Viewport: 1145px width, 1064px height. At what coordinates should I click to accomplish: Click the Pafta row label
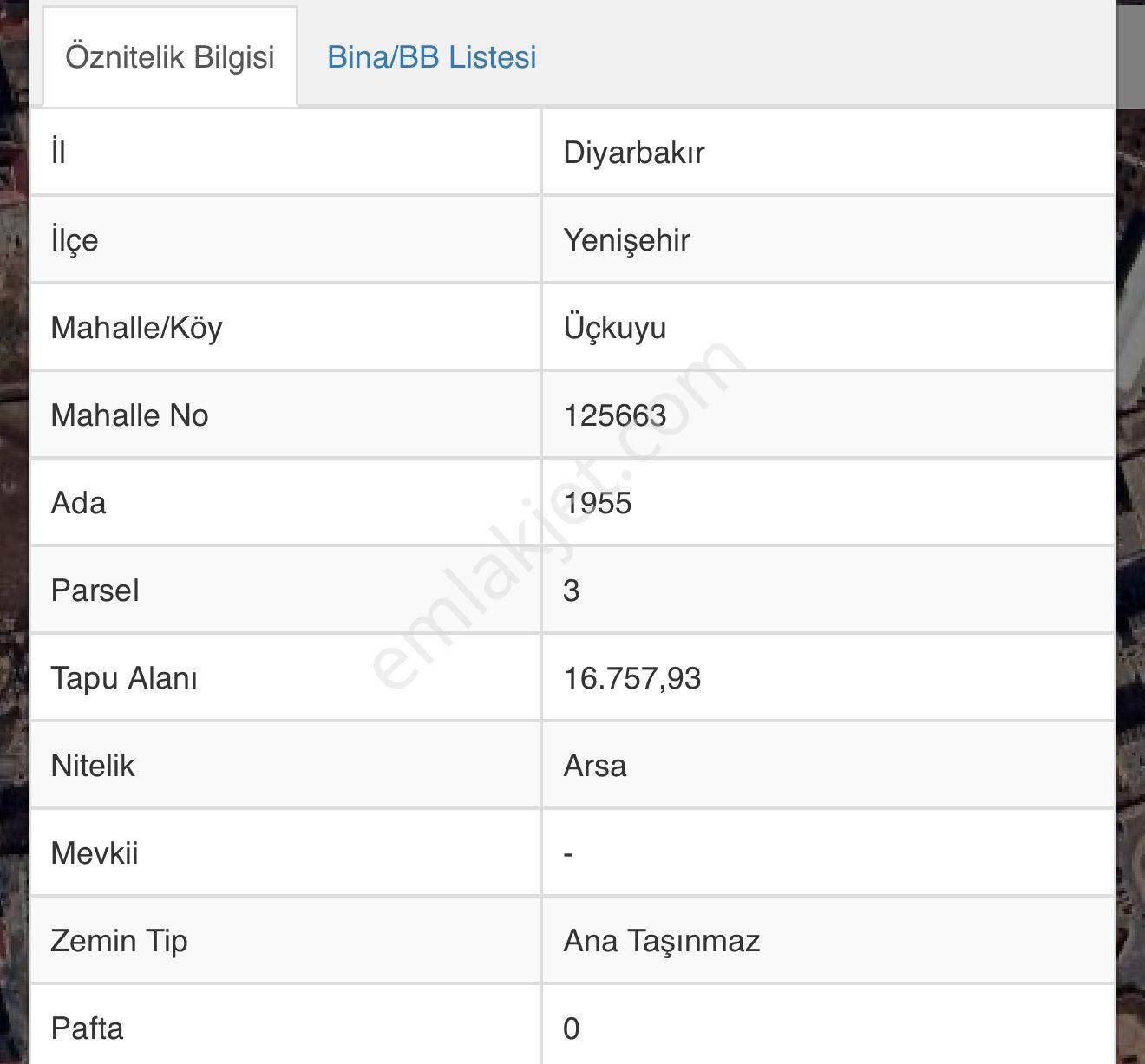(x=88, y=1028)
